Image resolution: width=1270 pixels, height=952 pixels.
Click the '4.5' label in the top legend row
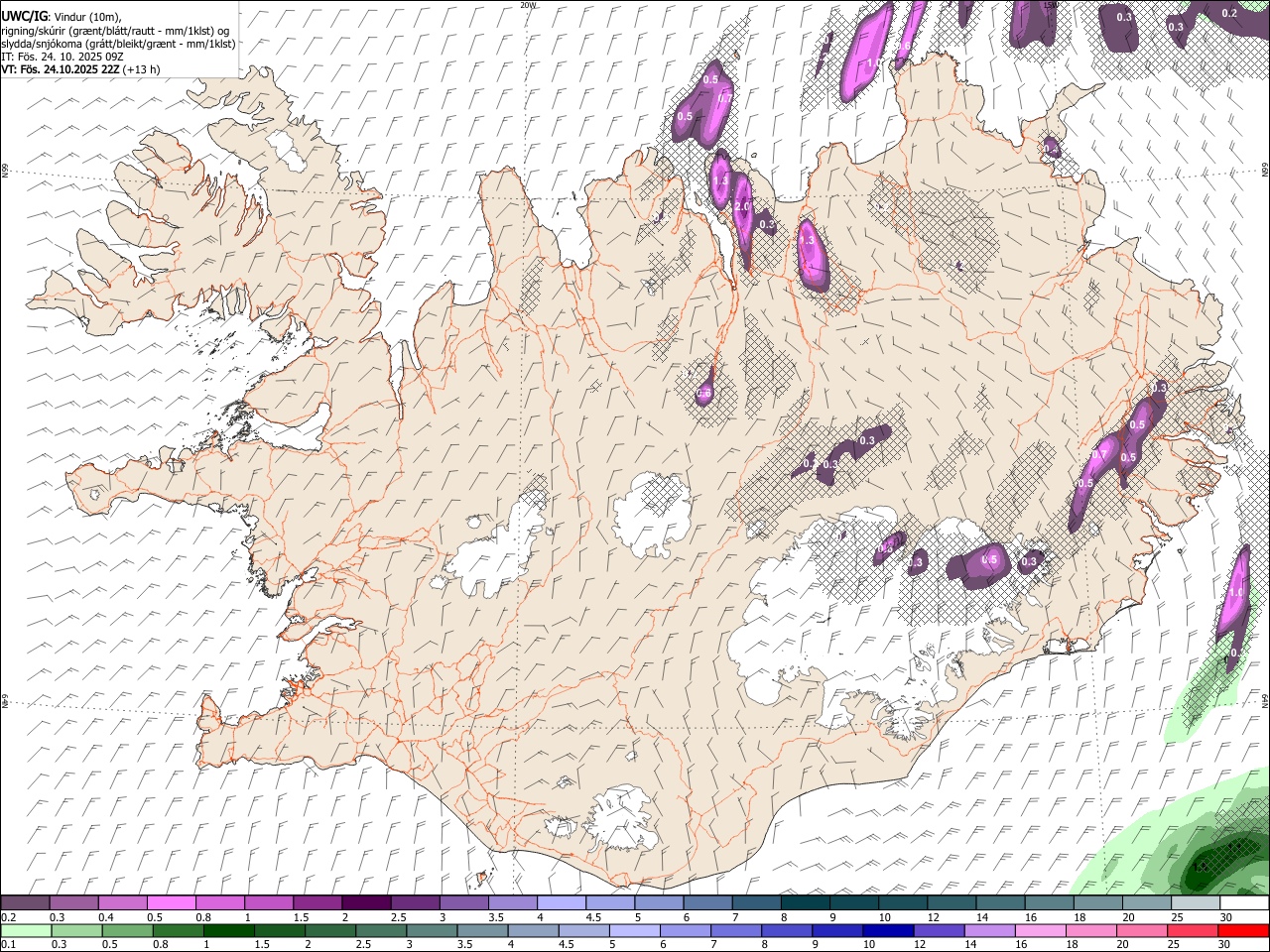click(592, 917)
